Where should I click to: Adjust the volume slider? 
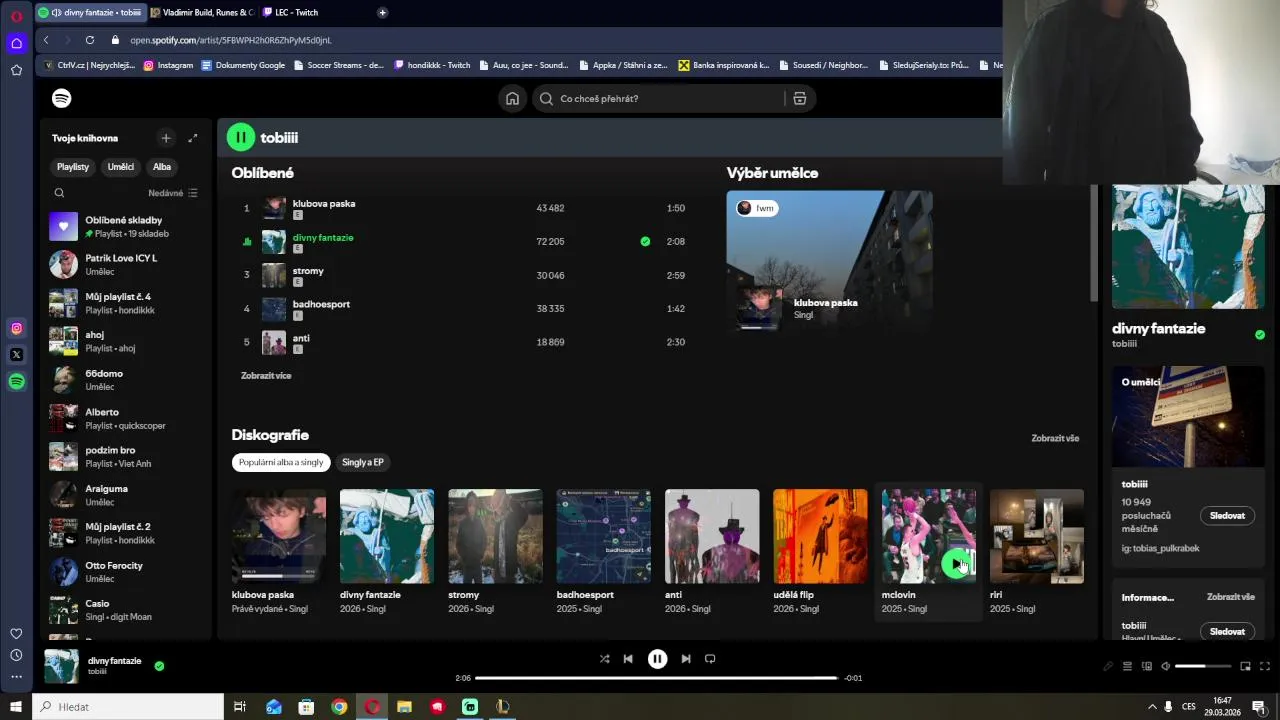click(1203, 666)
